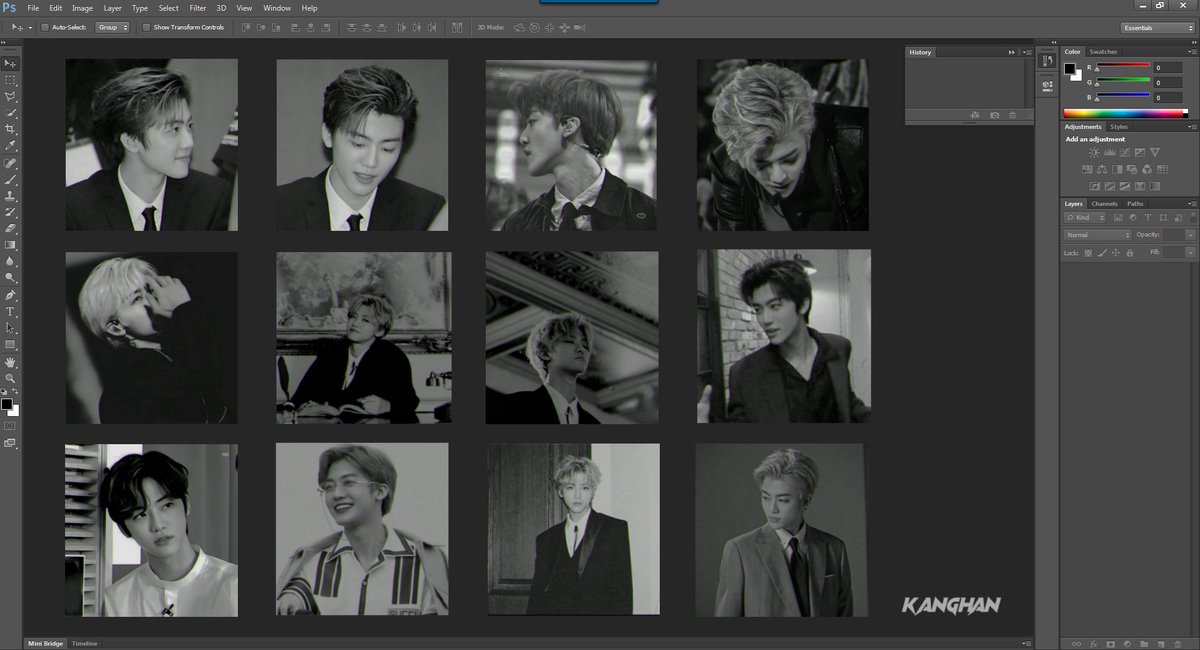Select the Eraser tool
Viewport: 1200px width, 650px height.
(x=10, y=228)
